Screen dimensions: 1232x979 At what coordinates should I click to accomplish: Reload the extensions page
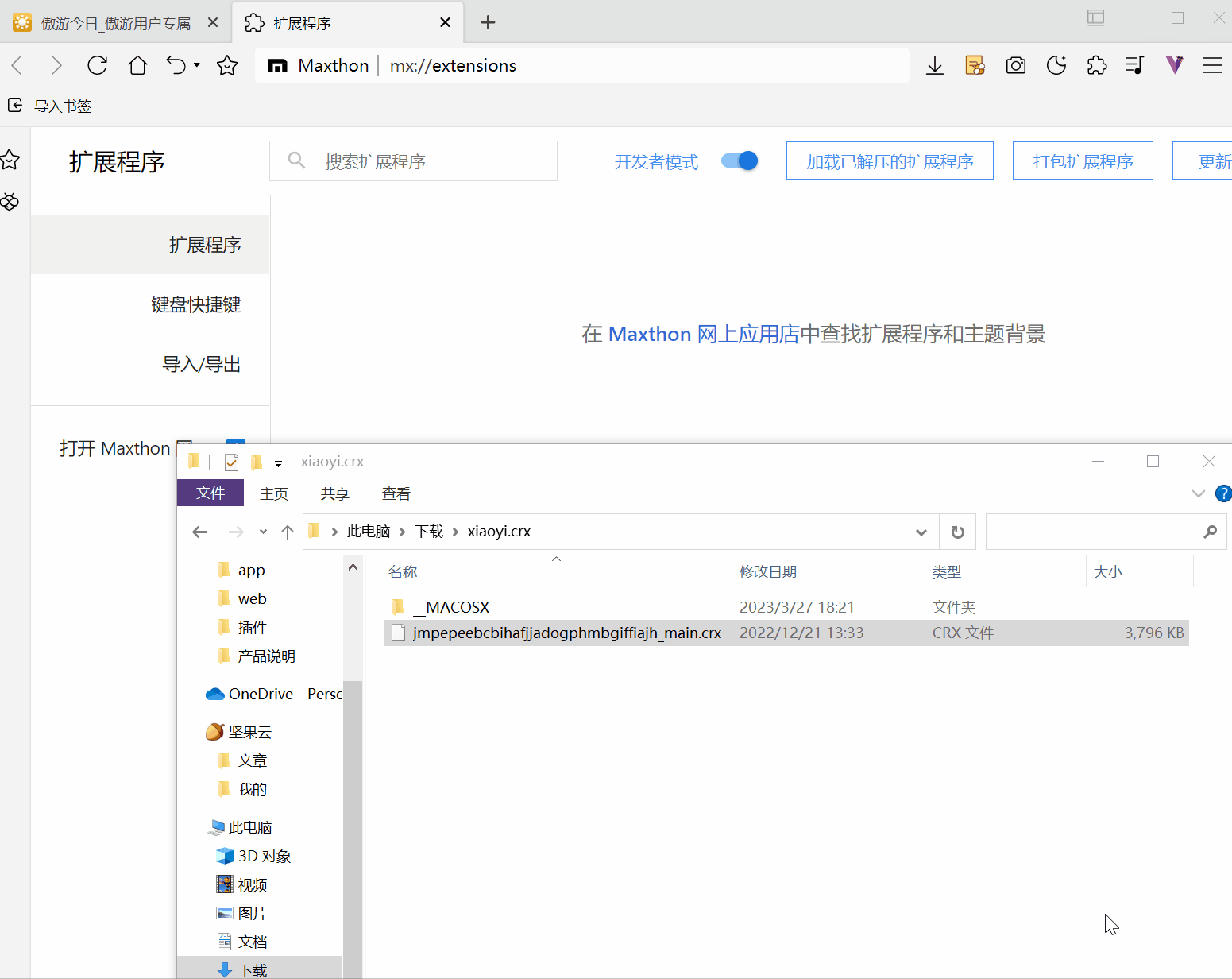(x=97, y=66)
